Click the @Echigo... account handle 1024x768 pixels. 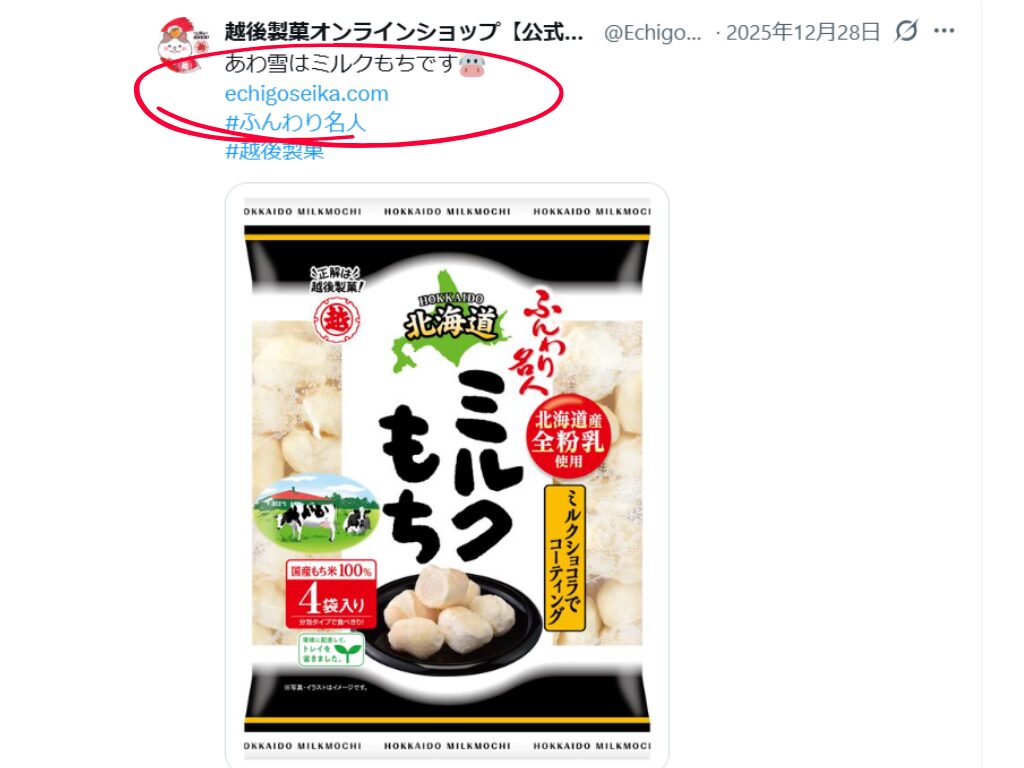click(652, 32)
